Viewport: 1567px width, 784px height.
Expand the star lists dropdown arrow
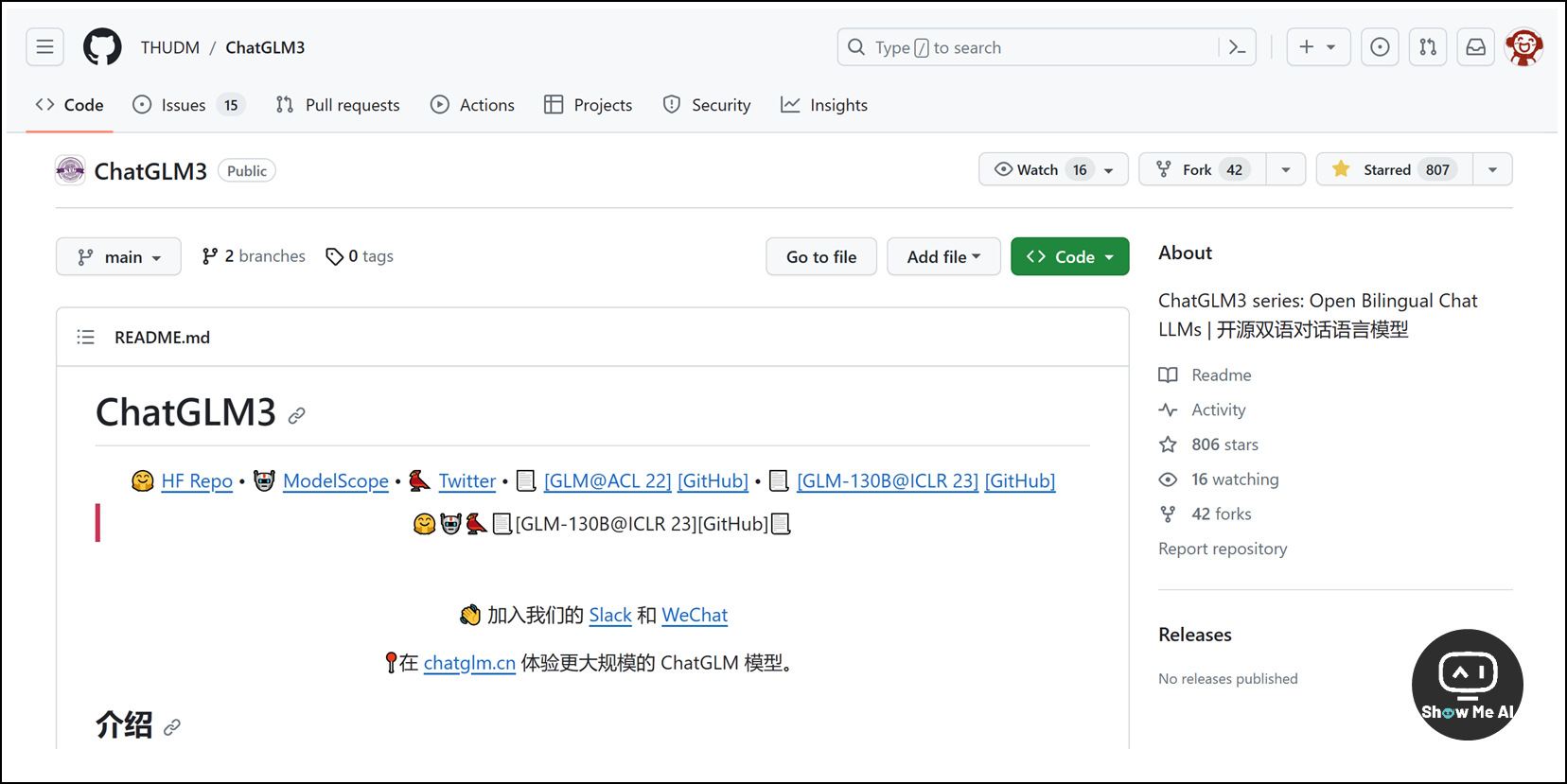[1492, 169]
